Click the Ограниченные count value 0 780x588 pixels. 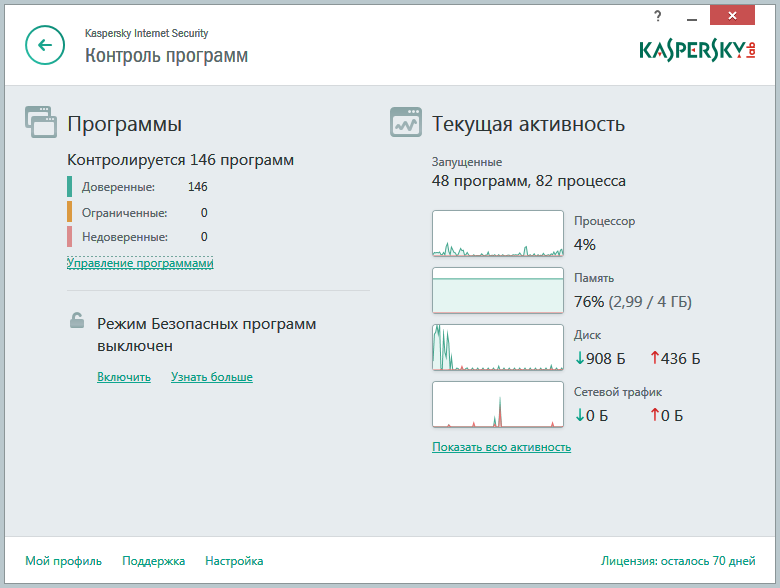(x=204, y=213)
